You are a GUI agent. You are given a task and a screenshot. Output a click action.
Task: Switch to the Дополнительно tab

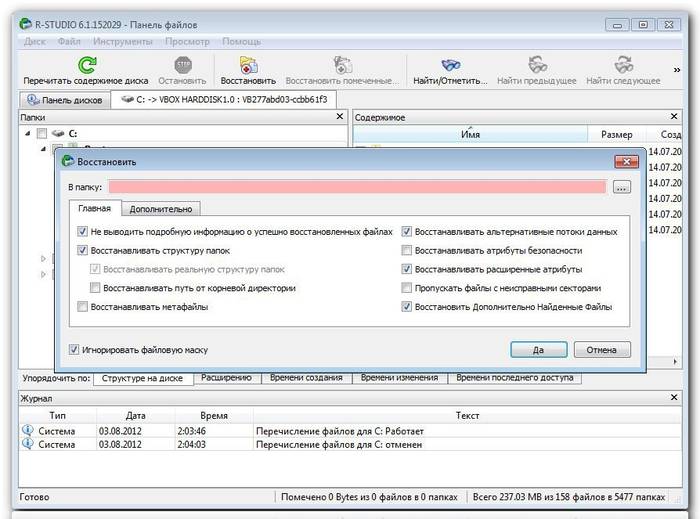click(160, 209)
